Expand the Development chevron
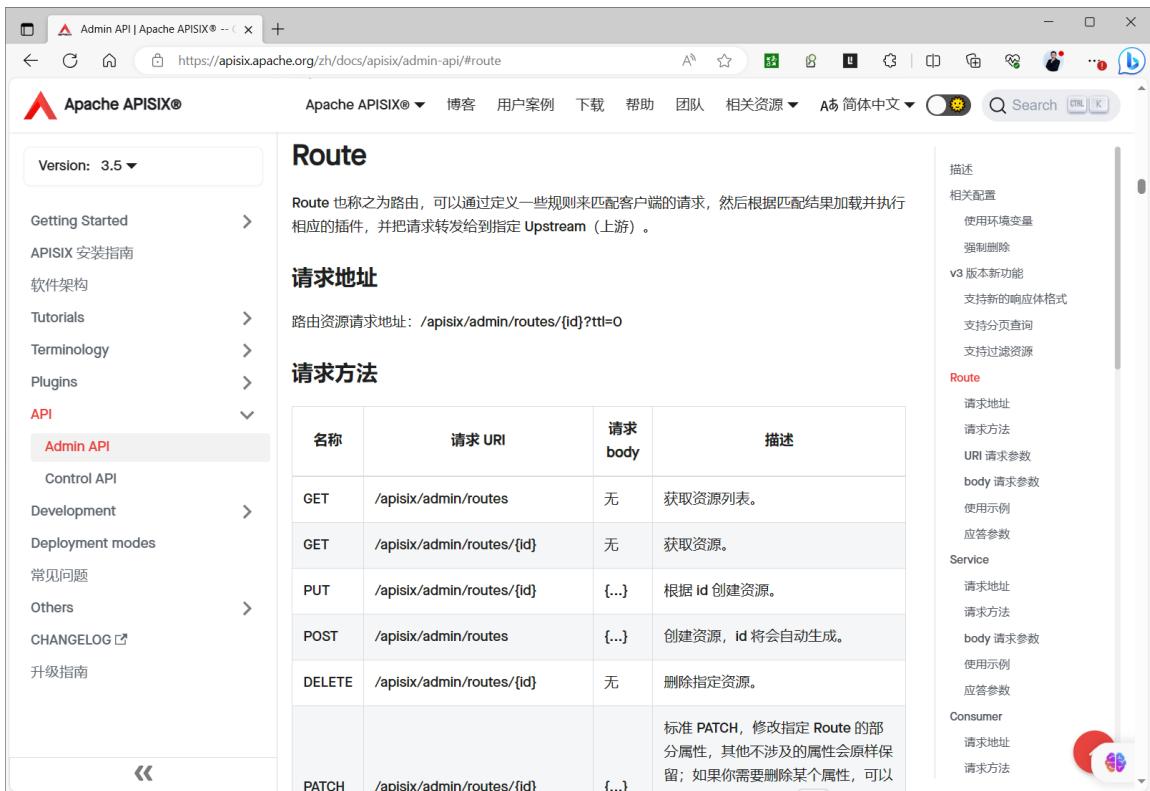 coord(247,512)
